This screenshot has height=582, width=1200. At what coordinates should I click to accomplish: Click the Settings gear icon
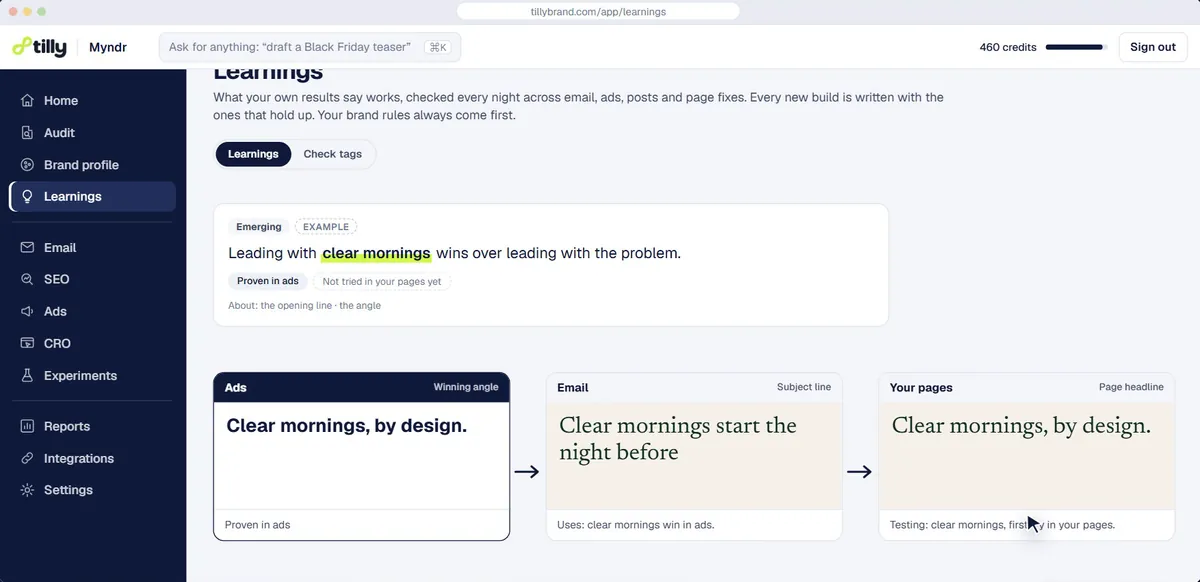click(x=27, y=491)
